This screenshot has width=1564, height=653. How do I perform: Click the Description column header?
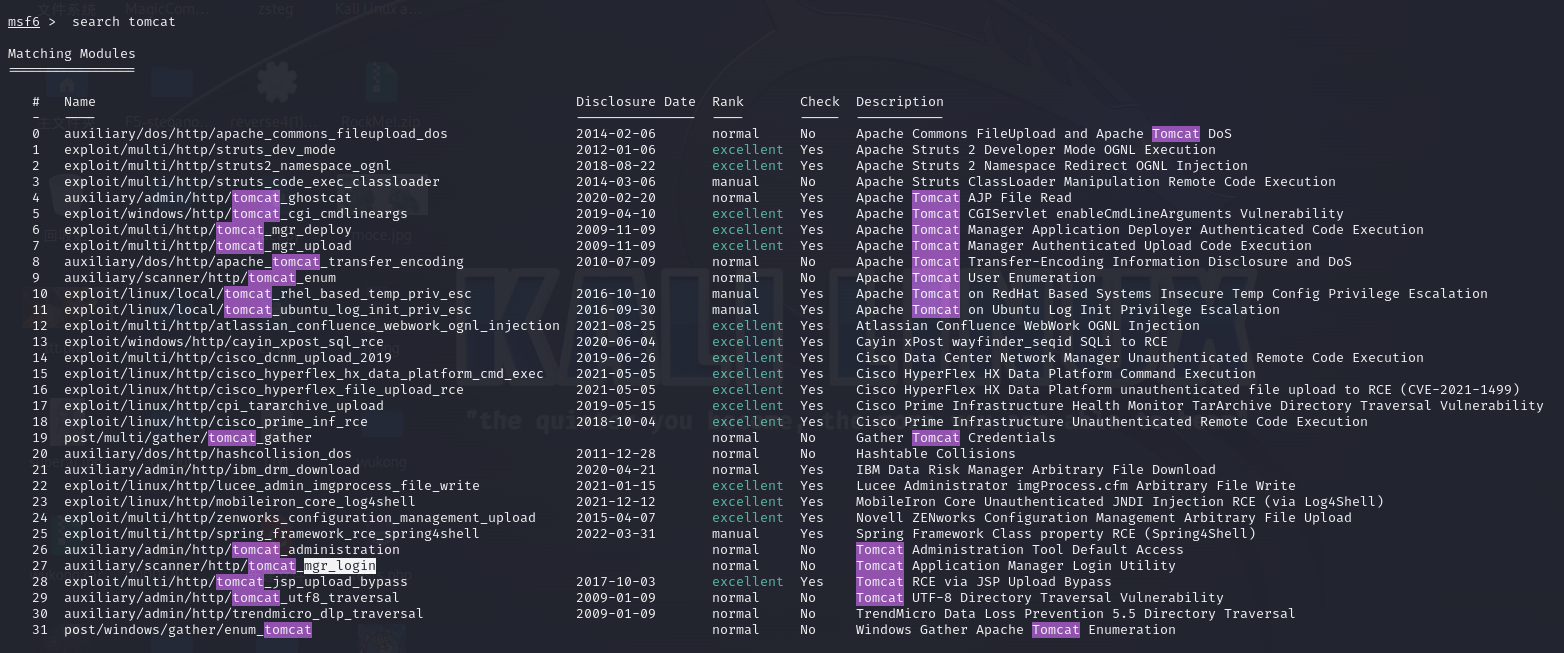[x=899, y=102]
